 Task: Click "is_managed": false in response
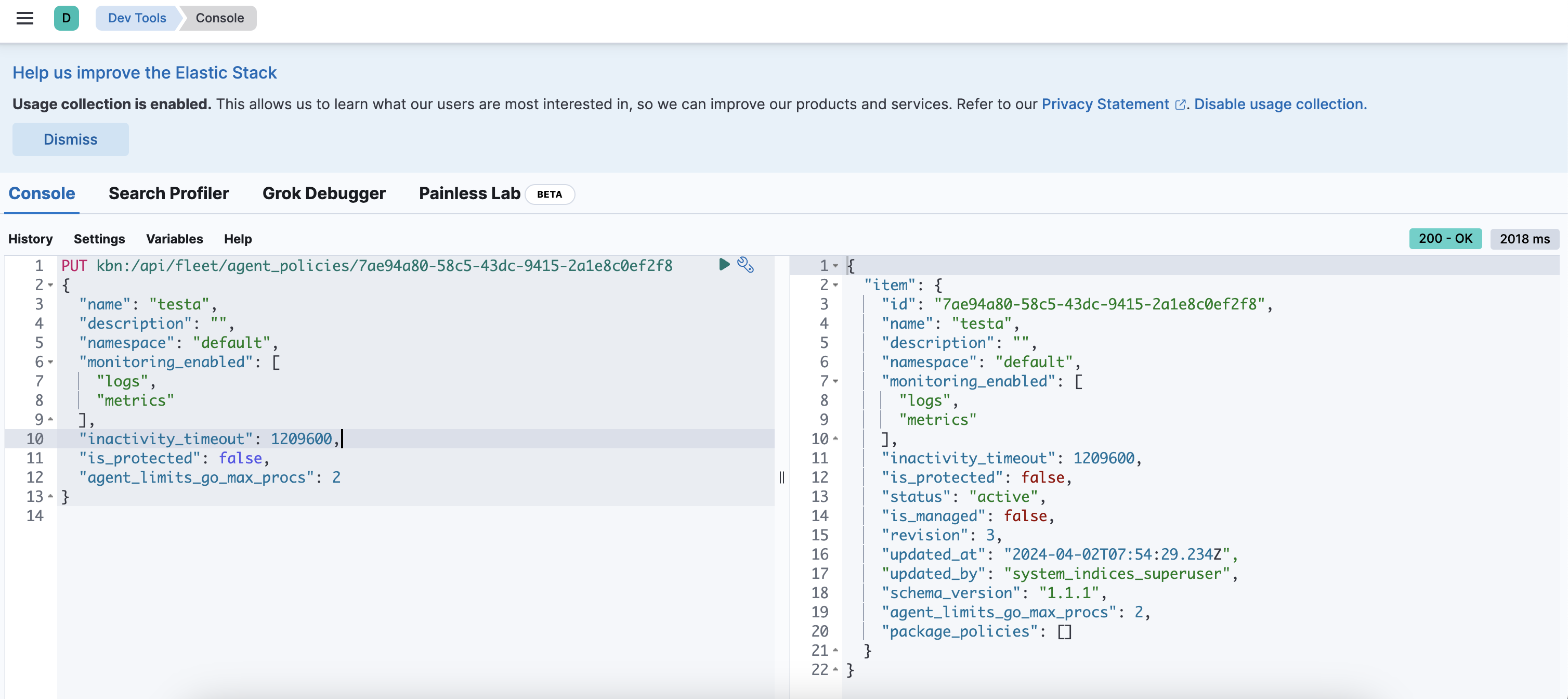[968, 516]
